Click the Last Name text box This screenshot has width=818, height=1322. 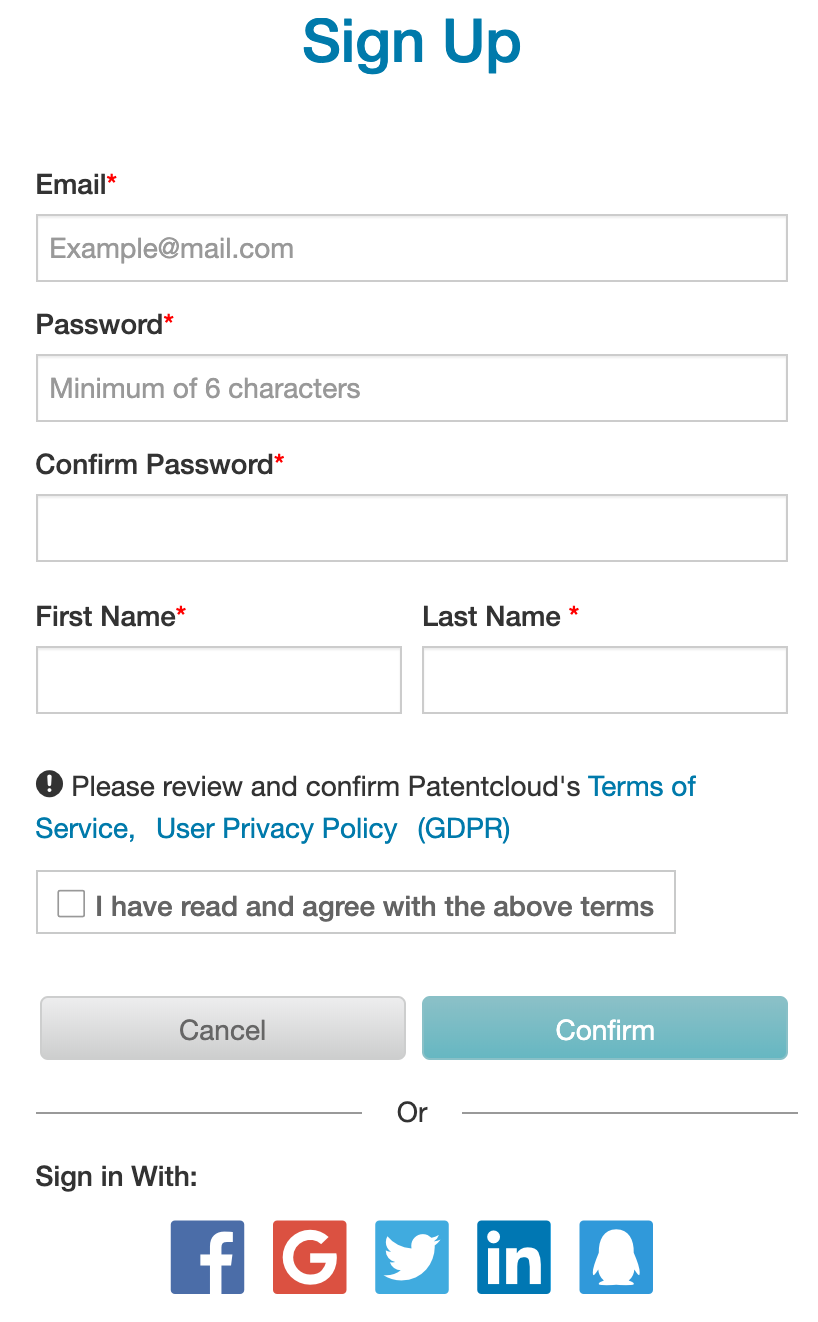[605, 680]
